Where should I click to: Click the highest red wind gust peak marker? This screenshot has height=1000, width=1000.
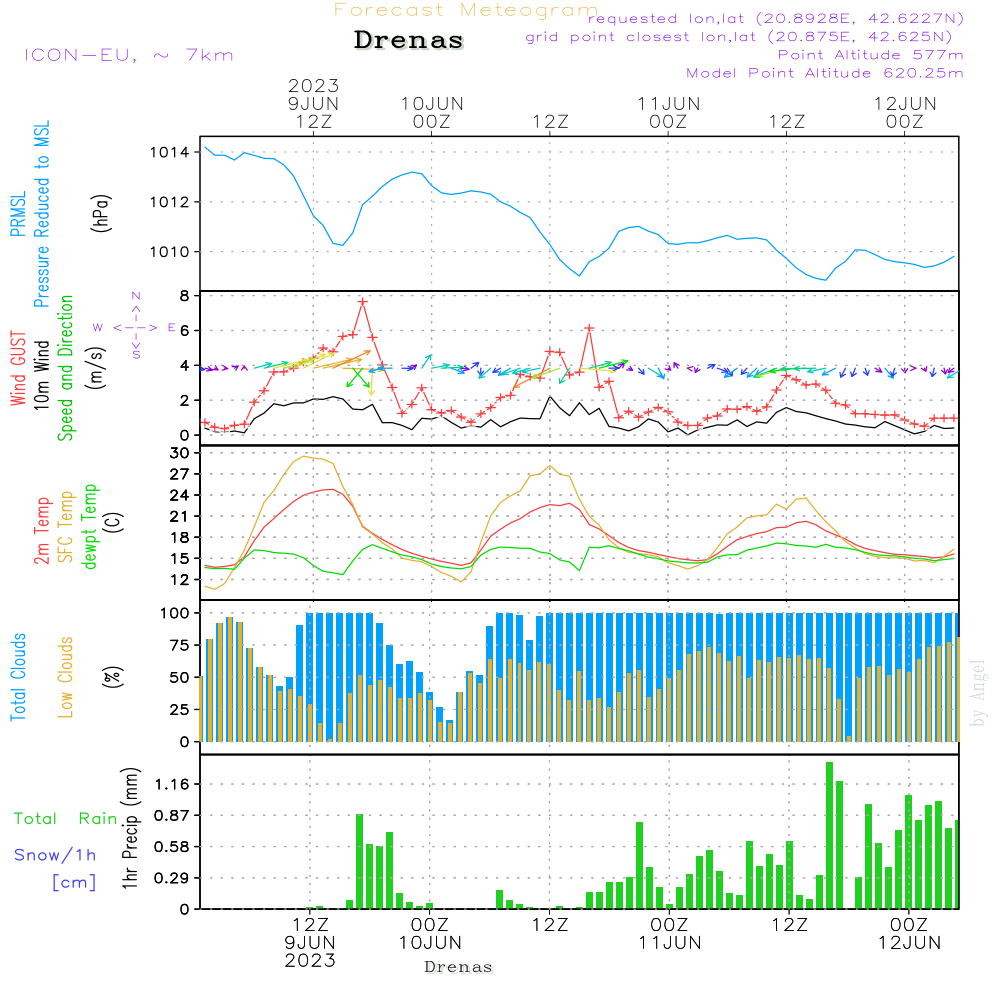pyautogui.click(x=363, y=301)
